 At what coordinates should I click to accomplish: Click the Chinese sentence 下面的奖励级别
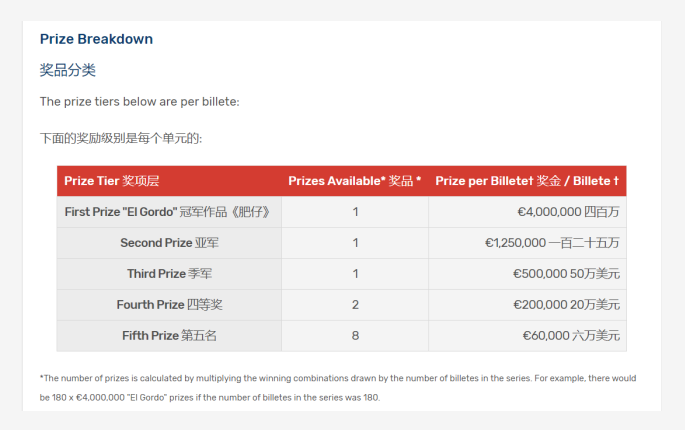[x=121, y=139]
